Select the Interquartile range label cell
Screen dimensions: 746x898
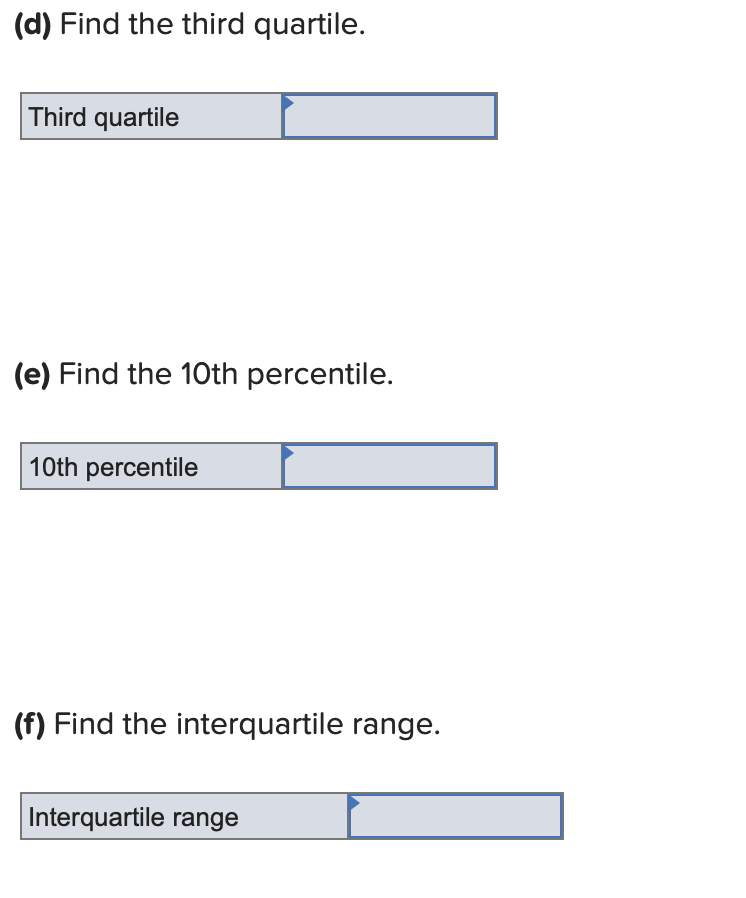pyautogui.click(x=183, y=817)
